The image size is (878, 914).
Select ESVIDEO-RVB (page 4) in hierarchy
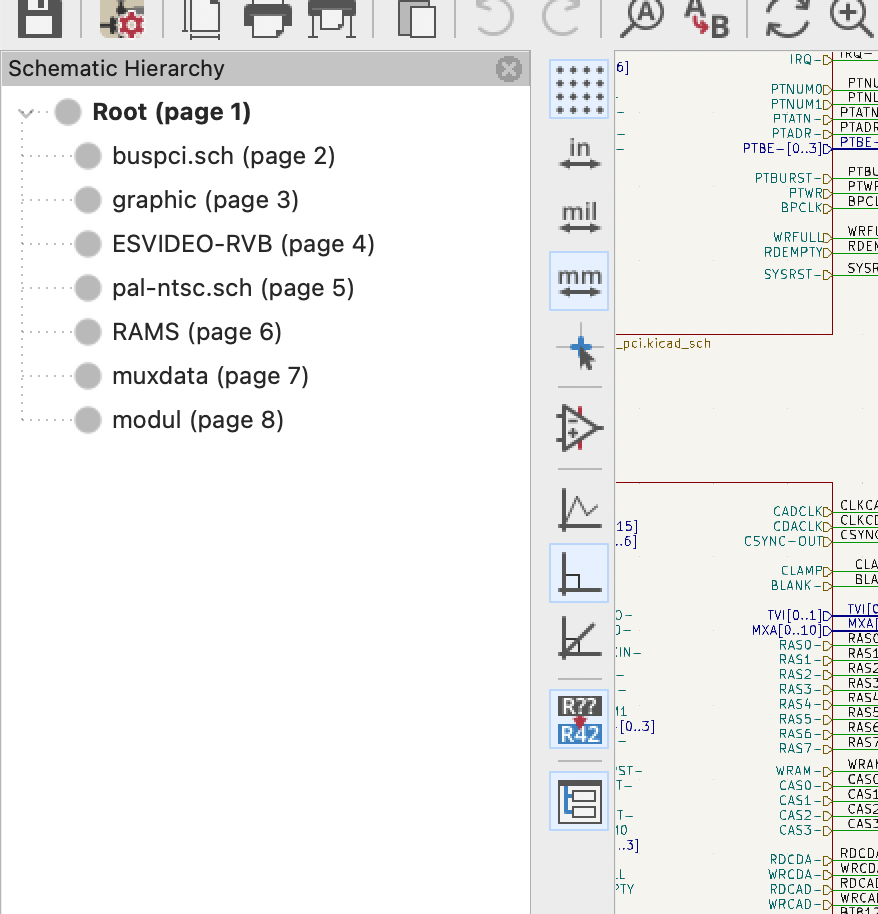click(x=243, y=244)
